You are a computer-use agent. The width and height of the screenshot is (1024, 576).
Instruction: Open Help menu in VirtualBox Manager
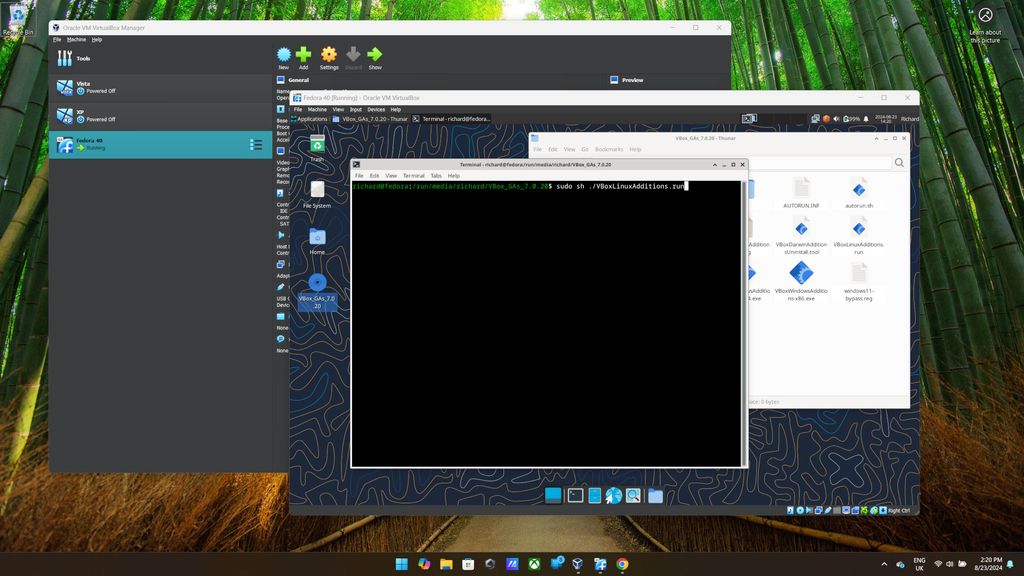click(97, 40)
